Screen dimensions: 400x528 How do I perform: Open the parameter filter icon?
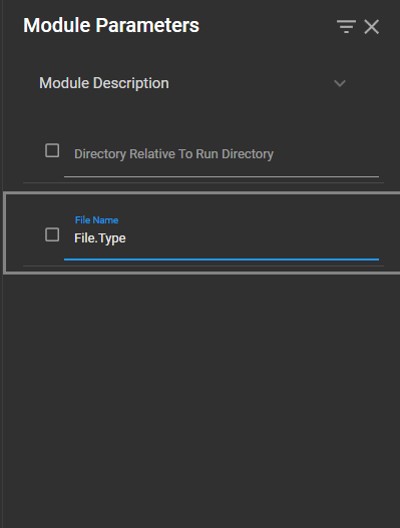tap(346, 26)
